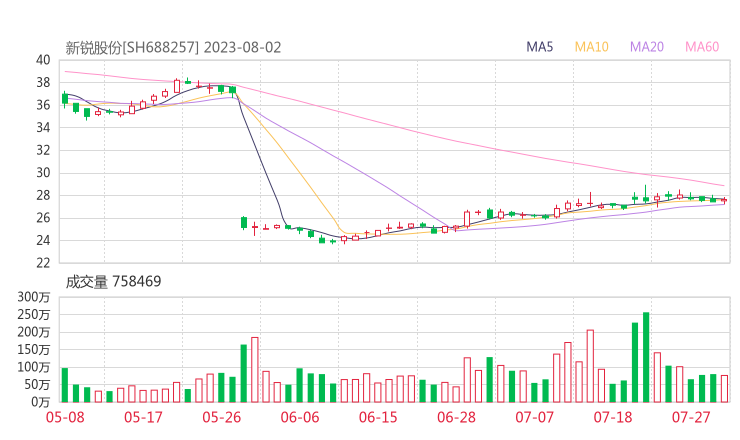The image size is (740, 440).
Task: Click the first green volume bar at 05-08
Action: tap(65, 385)
